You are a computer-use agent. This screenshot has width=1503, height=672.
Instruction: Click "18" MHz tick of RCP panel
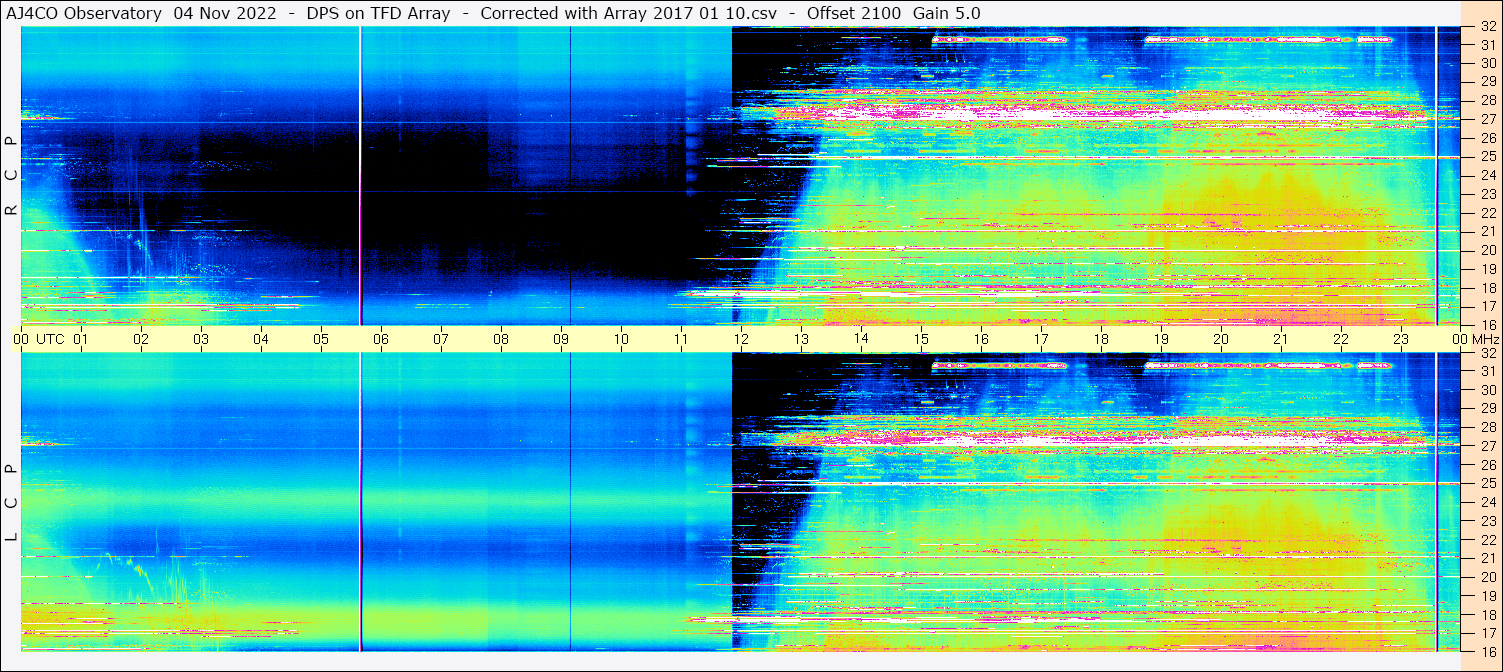click(x=1488, y=288)
